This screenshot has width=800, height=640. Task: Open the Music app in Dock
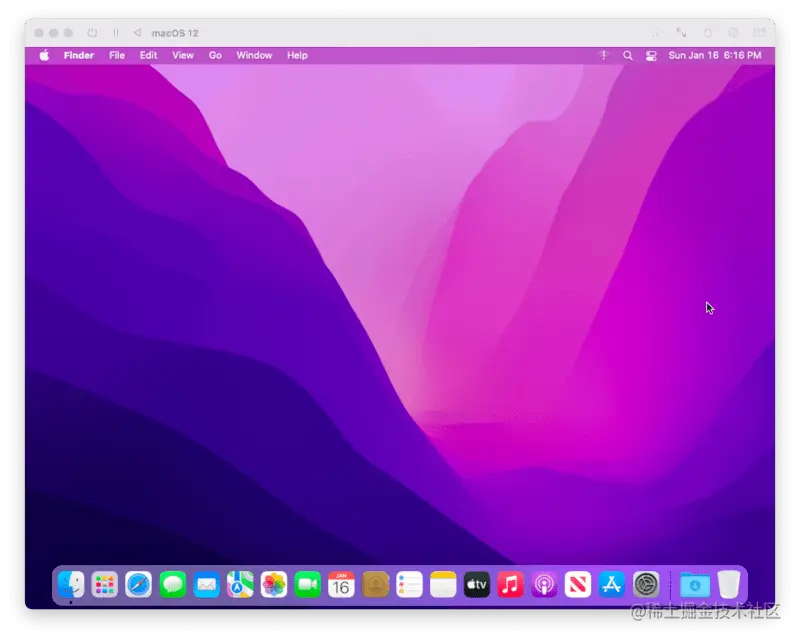tap(510, 584)
